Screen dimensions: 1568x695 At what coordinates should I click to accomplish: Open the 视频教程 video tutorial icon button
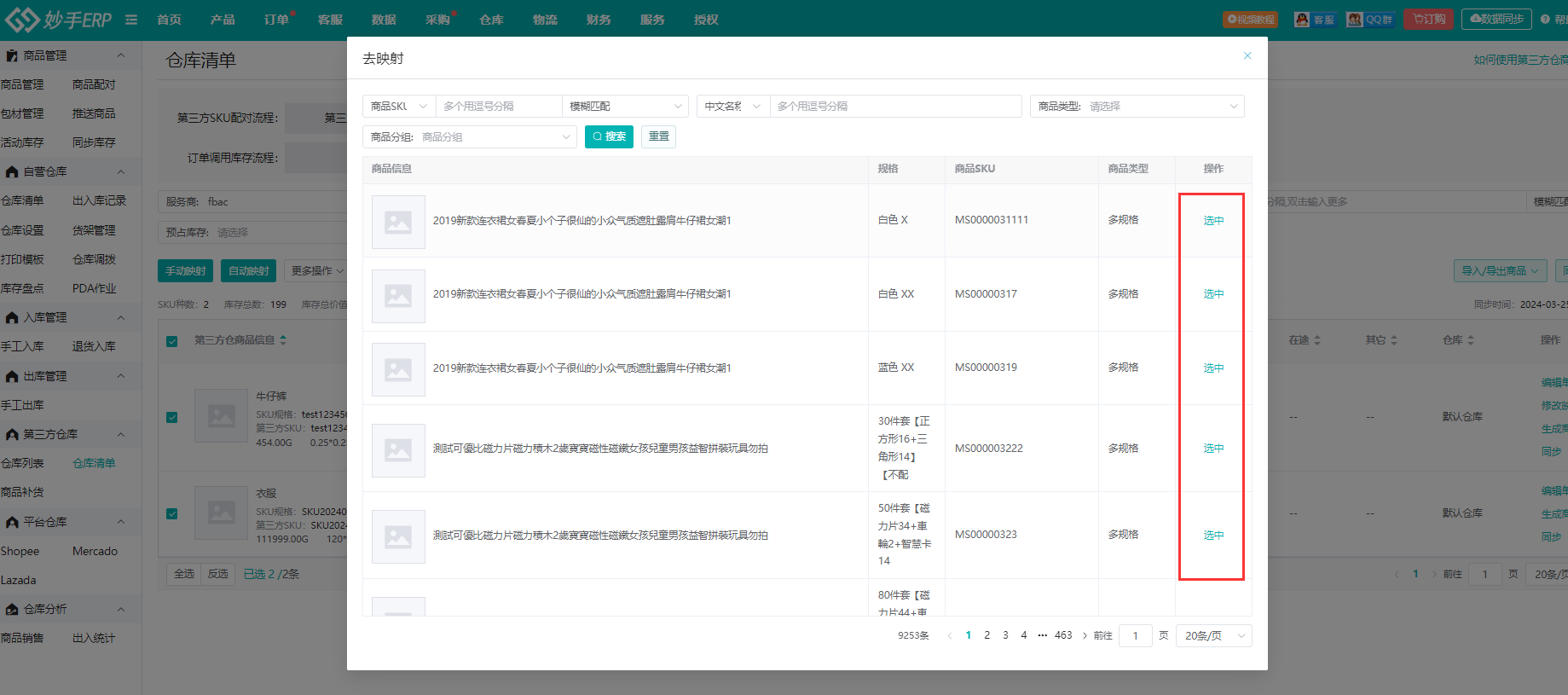[1250, 20]
